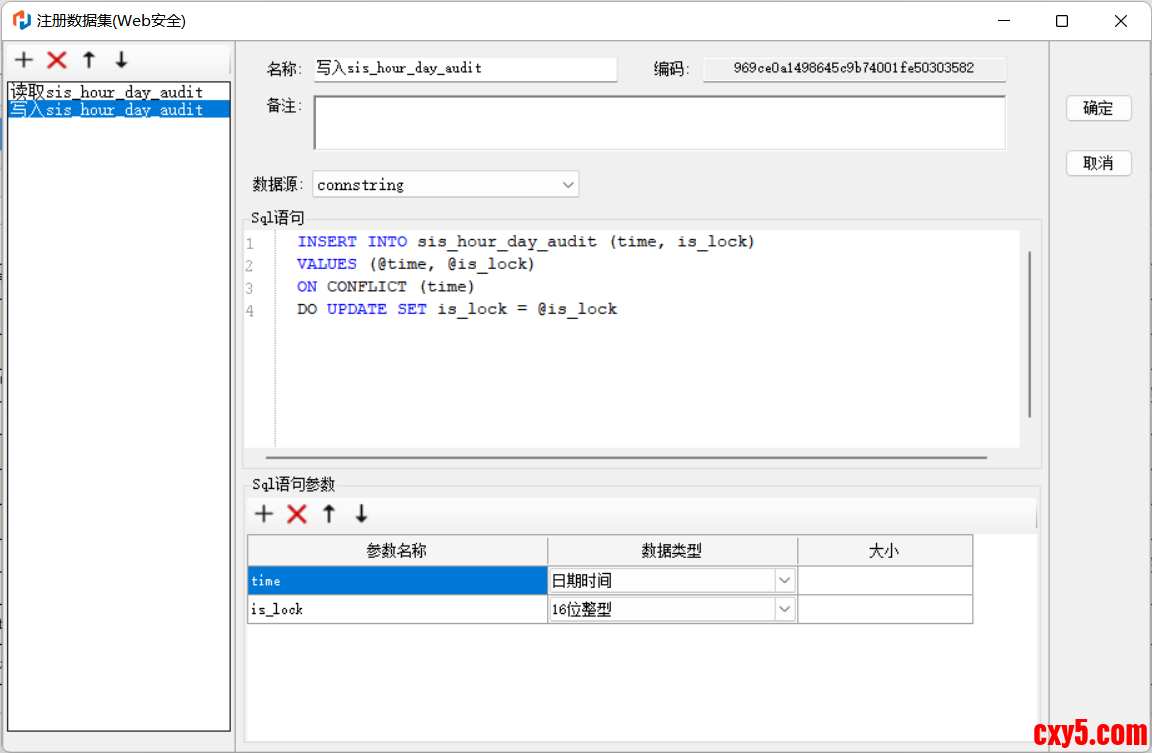Click the 数据类型 column header

tap(672, 551)
